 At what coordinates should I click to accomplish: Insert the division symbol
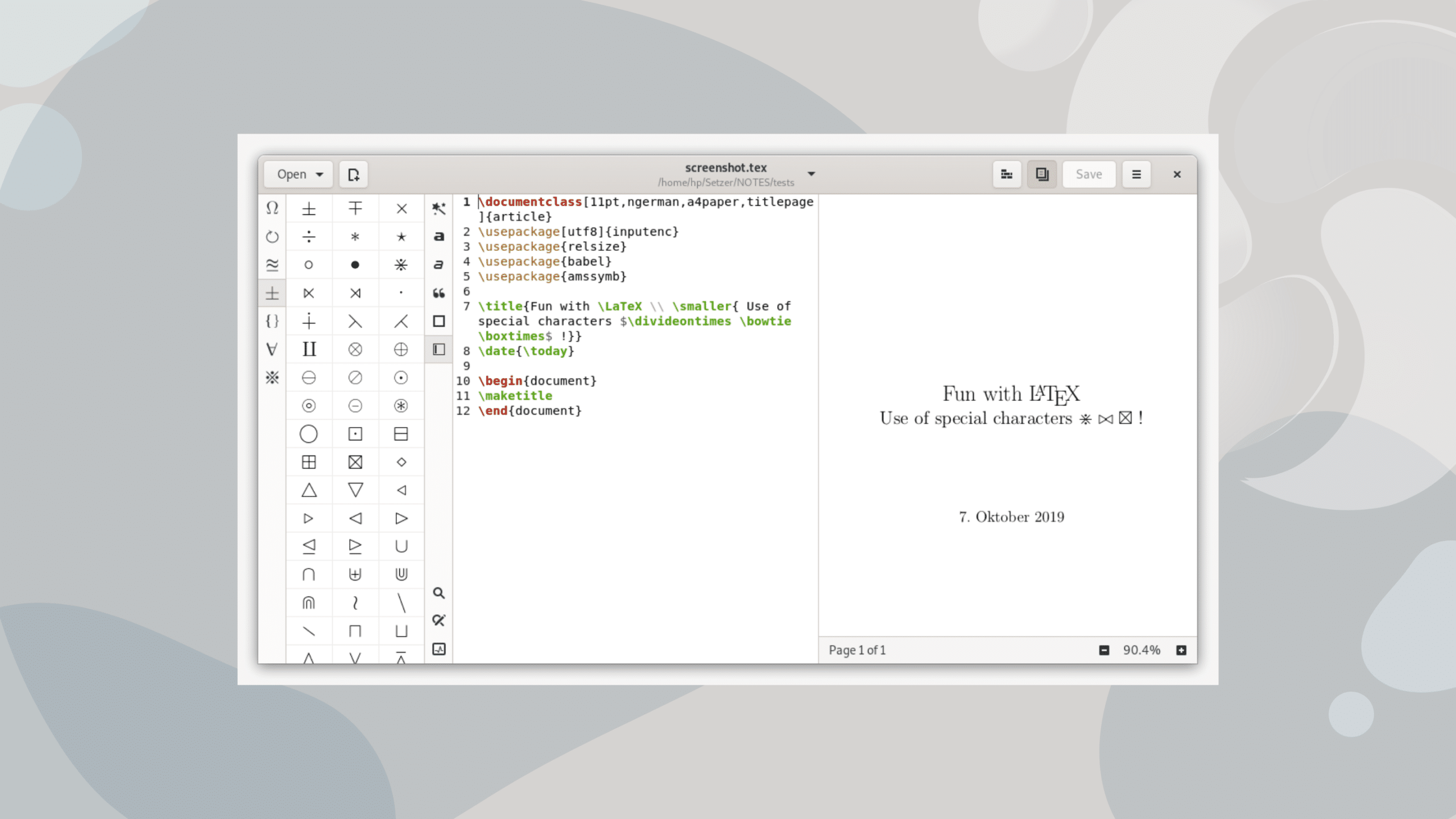coord(309,237)
